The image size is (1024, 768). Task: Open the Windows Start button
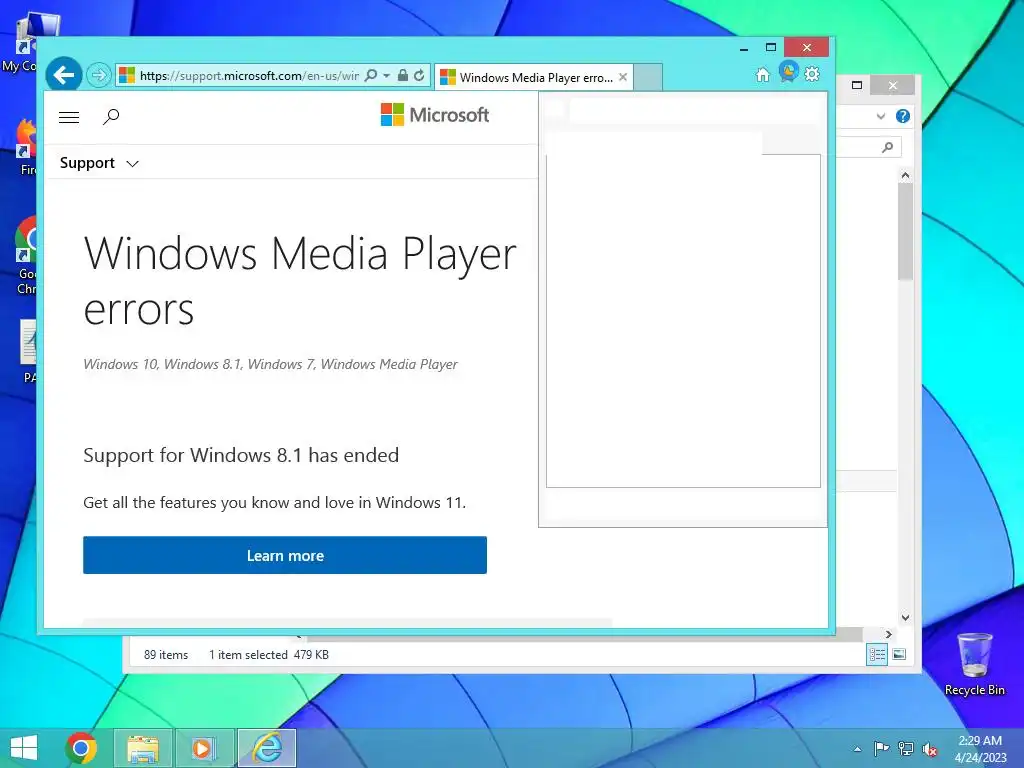24,748
